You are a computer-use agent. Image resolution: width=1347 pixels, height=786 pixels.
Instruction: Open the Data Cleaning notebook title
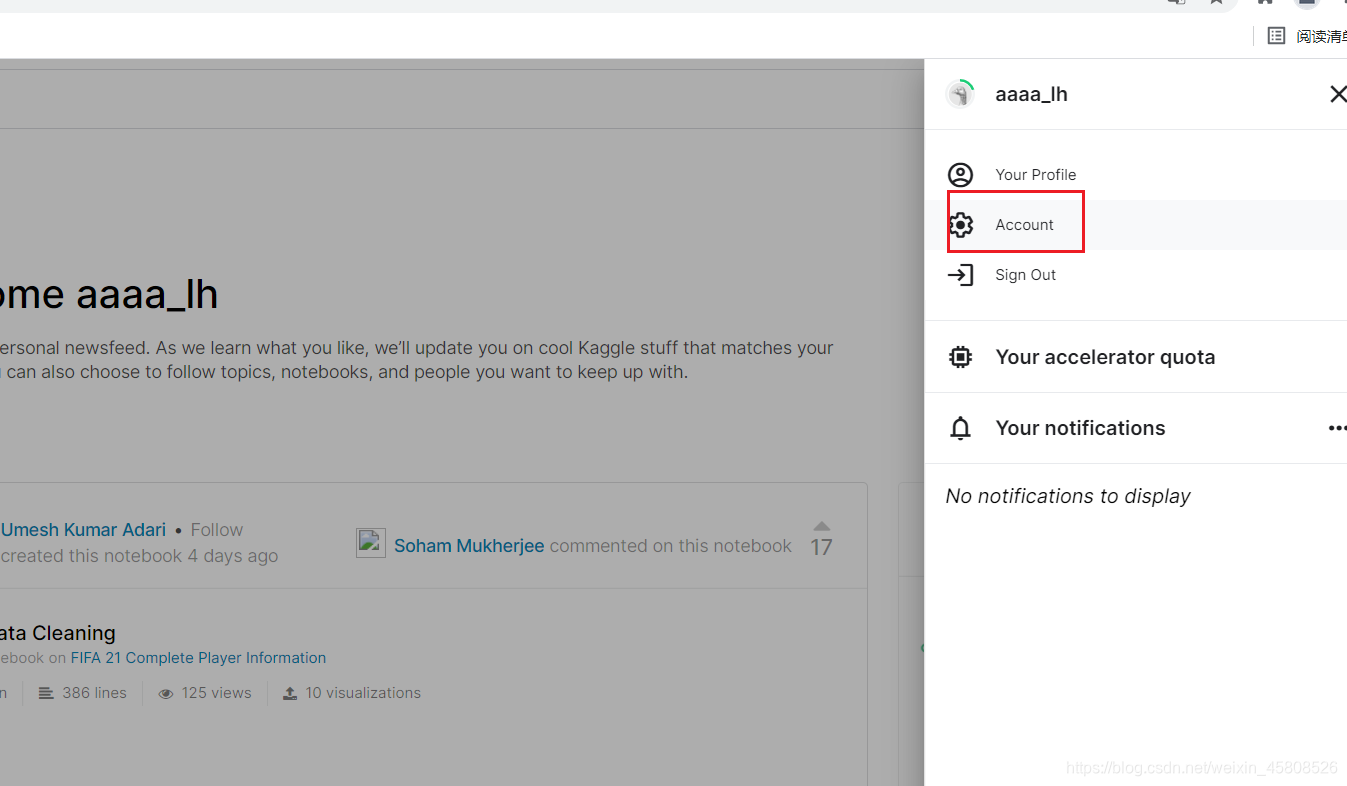(58, 633)
